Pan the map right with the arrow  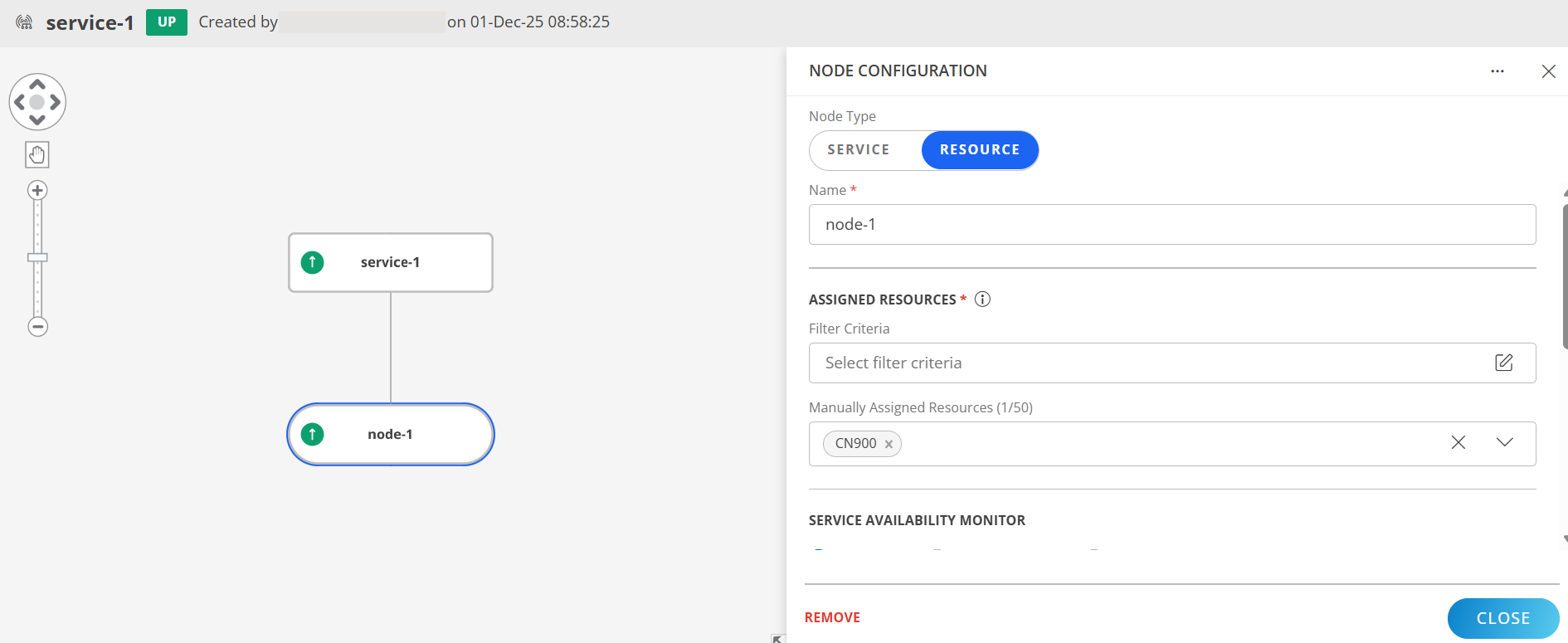tap(55, 102)
